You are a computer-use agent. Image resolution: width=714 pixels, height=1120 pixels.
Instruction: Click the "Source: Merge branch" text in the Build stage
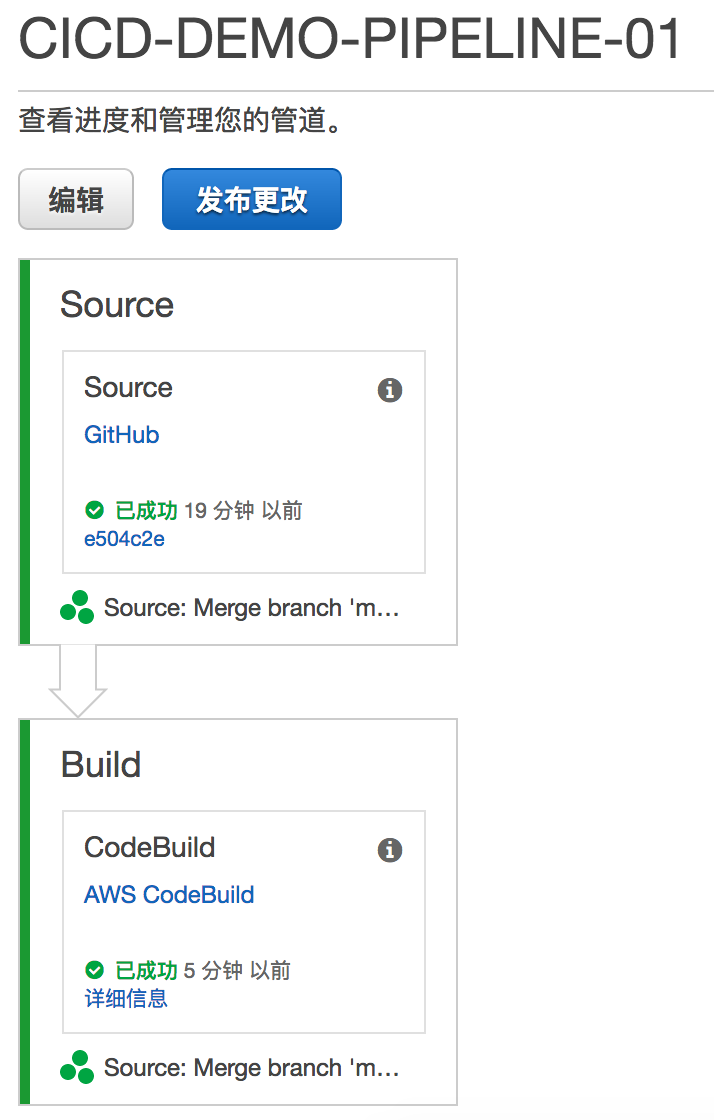click(x=251, y=1068)
